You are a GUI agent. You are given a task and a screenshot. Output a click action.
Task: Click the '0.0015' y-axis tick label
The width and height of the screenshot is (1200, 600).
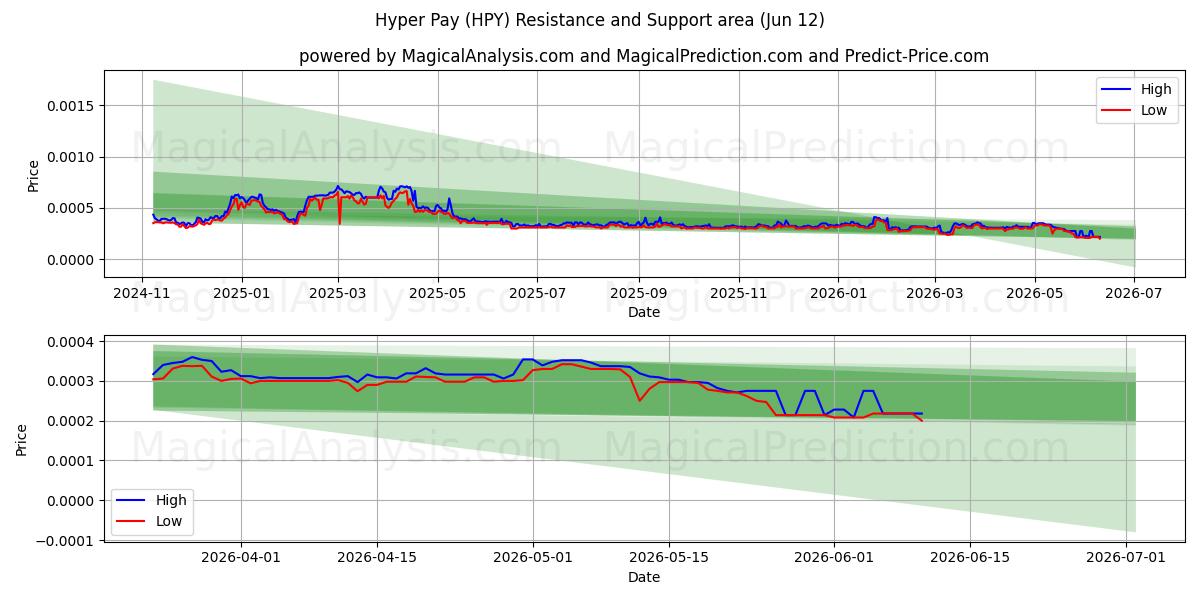[x=73, y=106]
